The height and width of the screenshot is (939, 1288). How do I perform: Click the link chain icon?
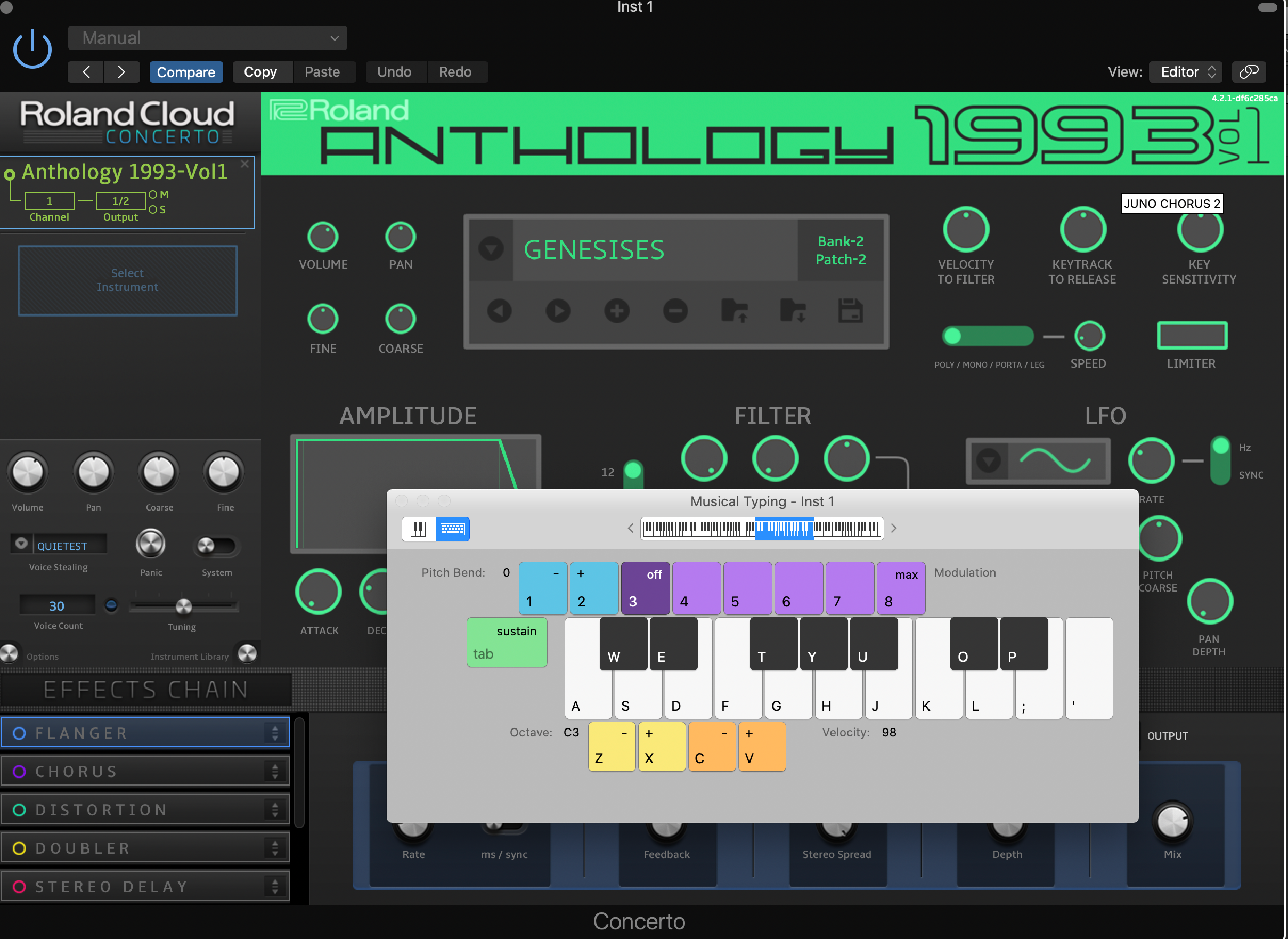pos(1249,71)
